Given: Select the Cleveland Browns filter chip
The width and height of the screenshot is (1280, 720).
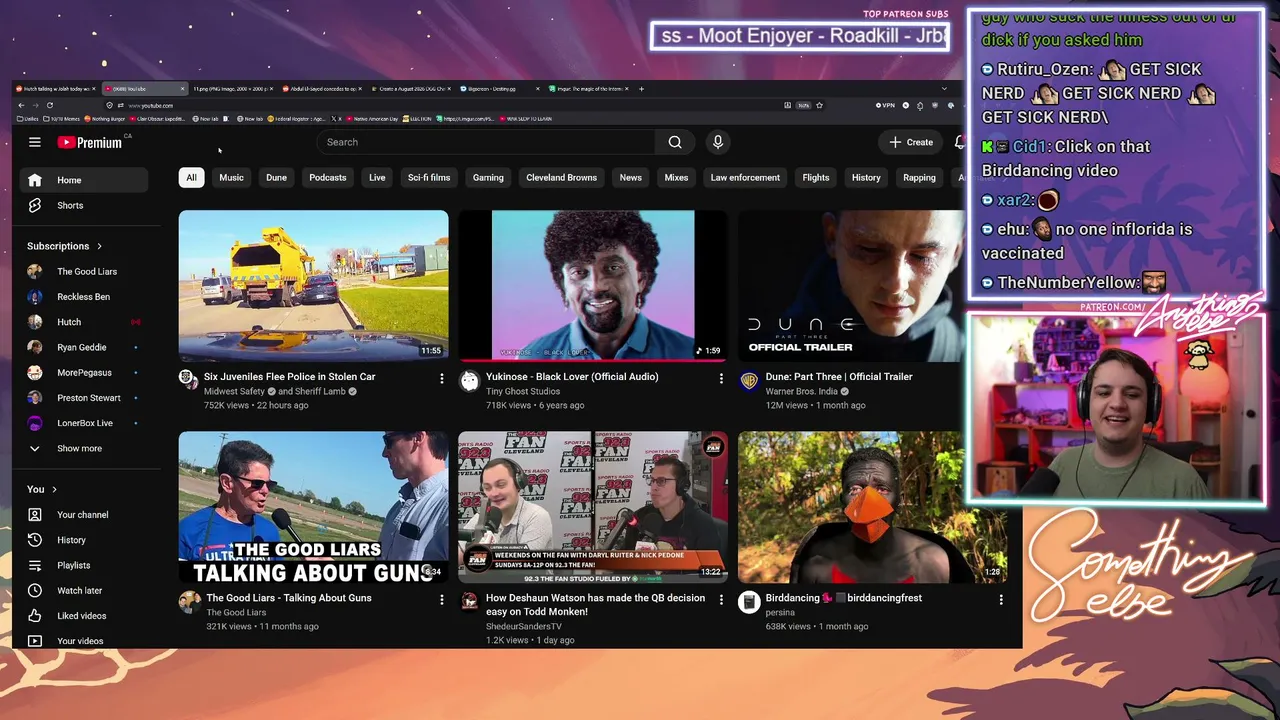Looking at the screenshot, I should [562, 178].
